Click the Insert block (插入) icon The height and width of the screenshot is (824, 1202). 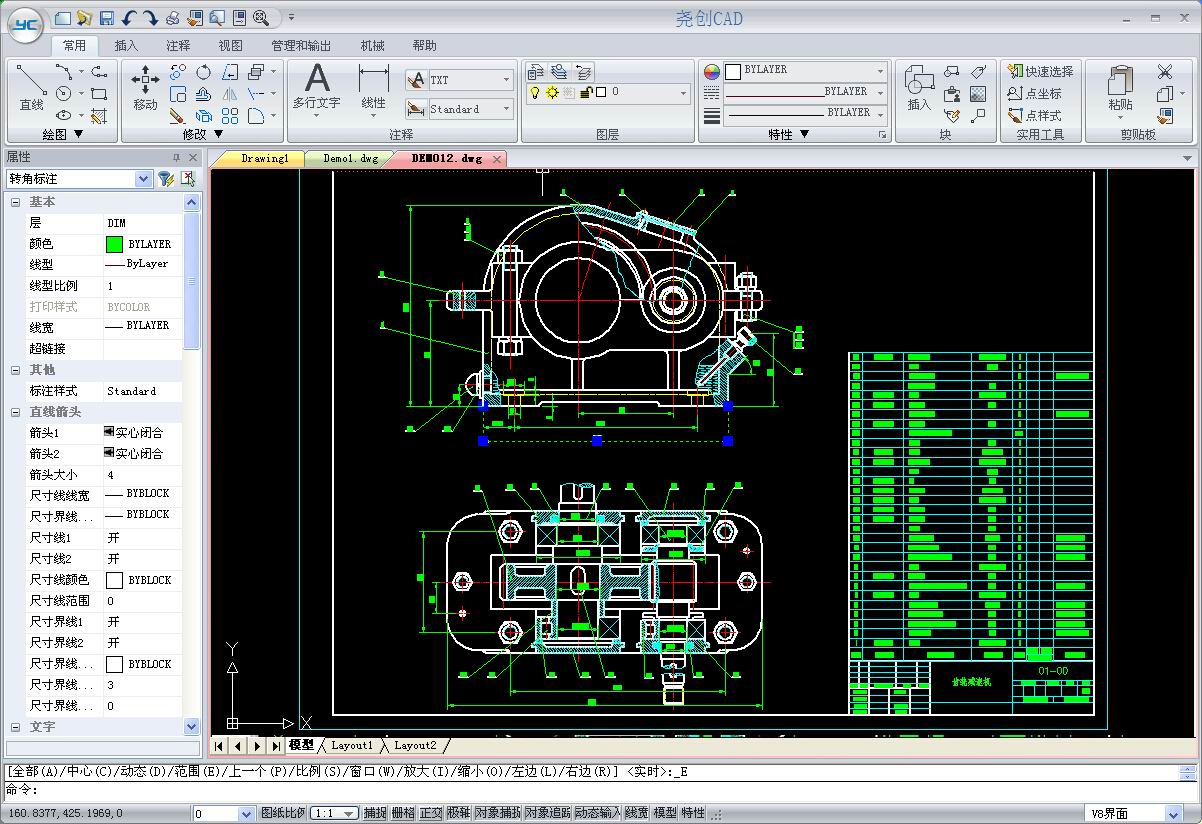919,88
